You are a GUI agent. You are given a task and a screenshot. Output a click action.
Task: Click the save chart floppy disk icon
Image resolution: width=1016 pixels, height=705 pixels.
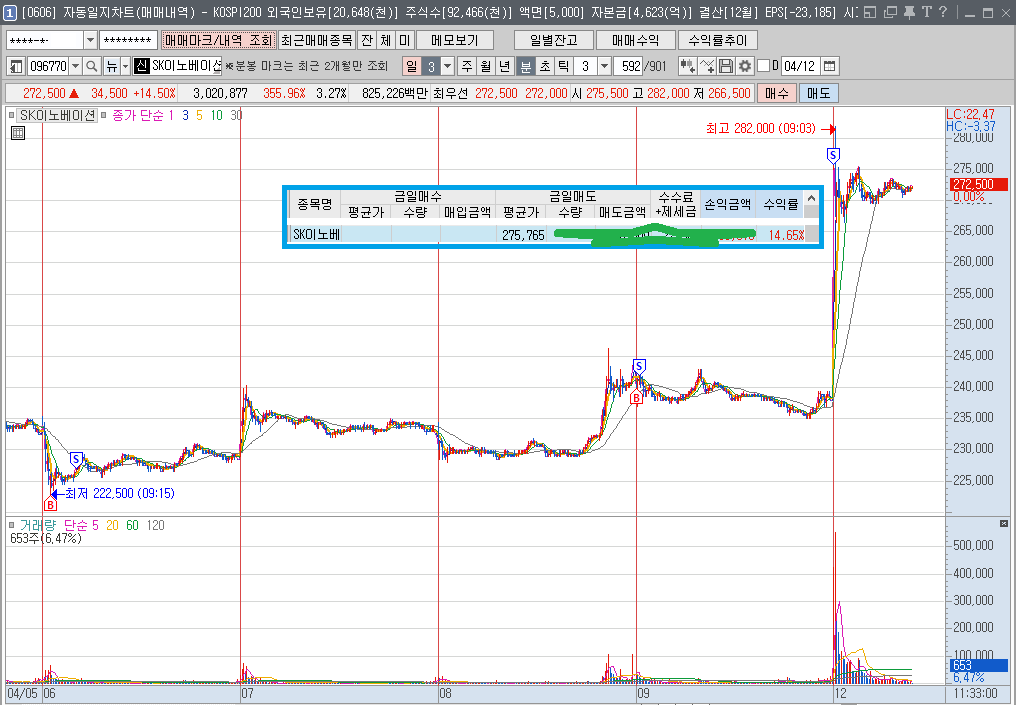point(726,66)
